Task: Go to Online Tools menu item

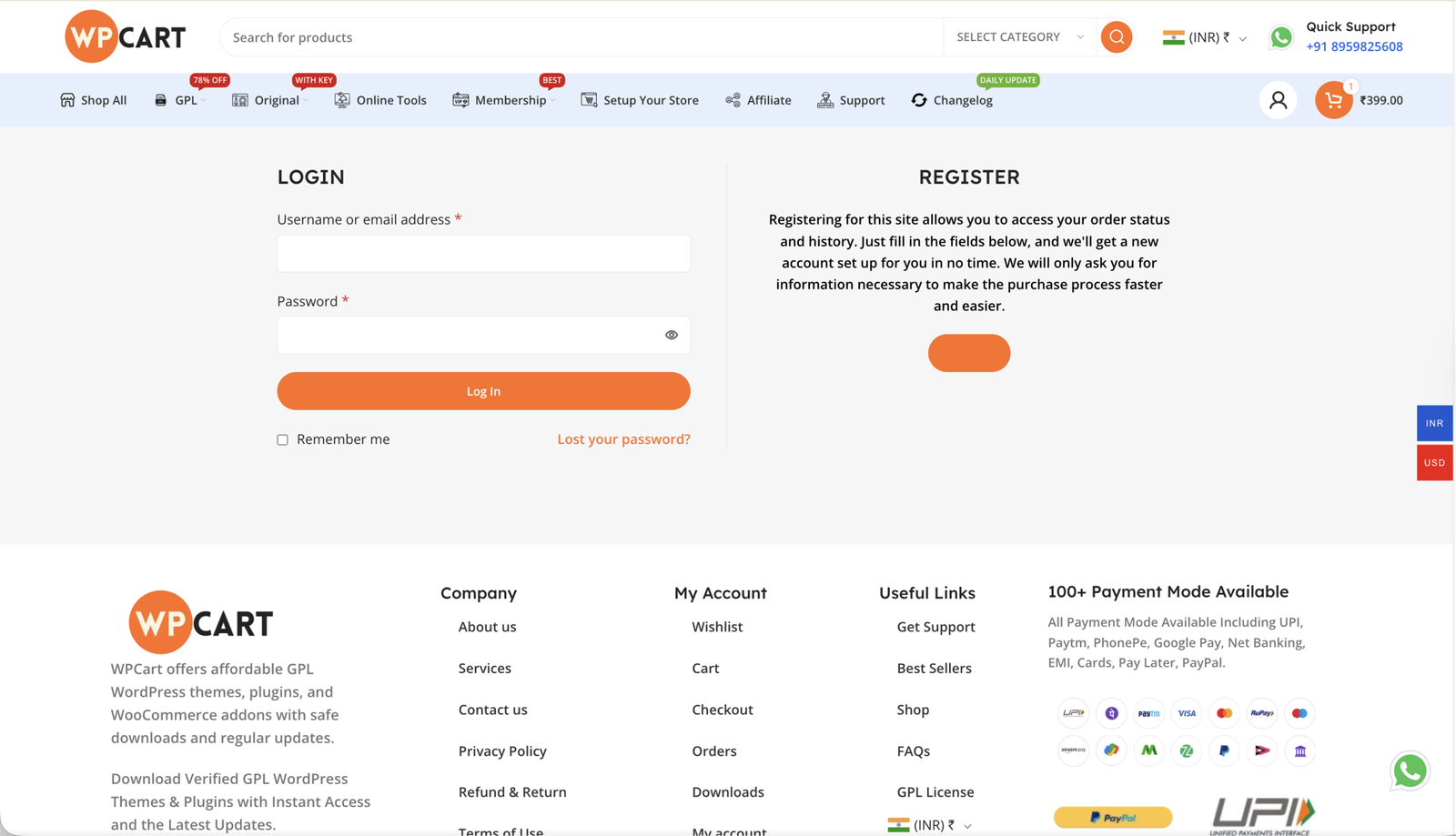Action: (x=390, y=100)
